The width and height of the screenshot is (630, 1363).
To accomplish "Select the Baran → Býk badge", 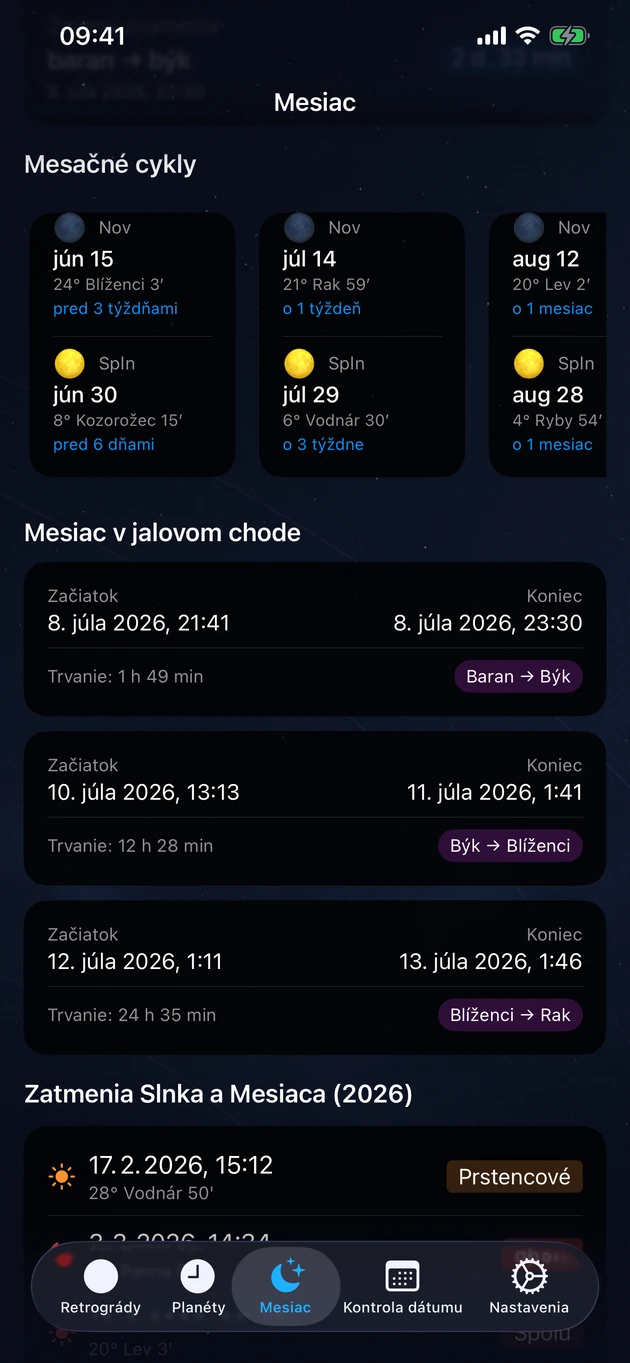I will coord(518,676).
